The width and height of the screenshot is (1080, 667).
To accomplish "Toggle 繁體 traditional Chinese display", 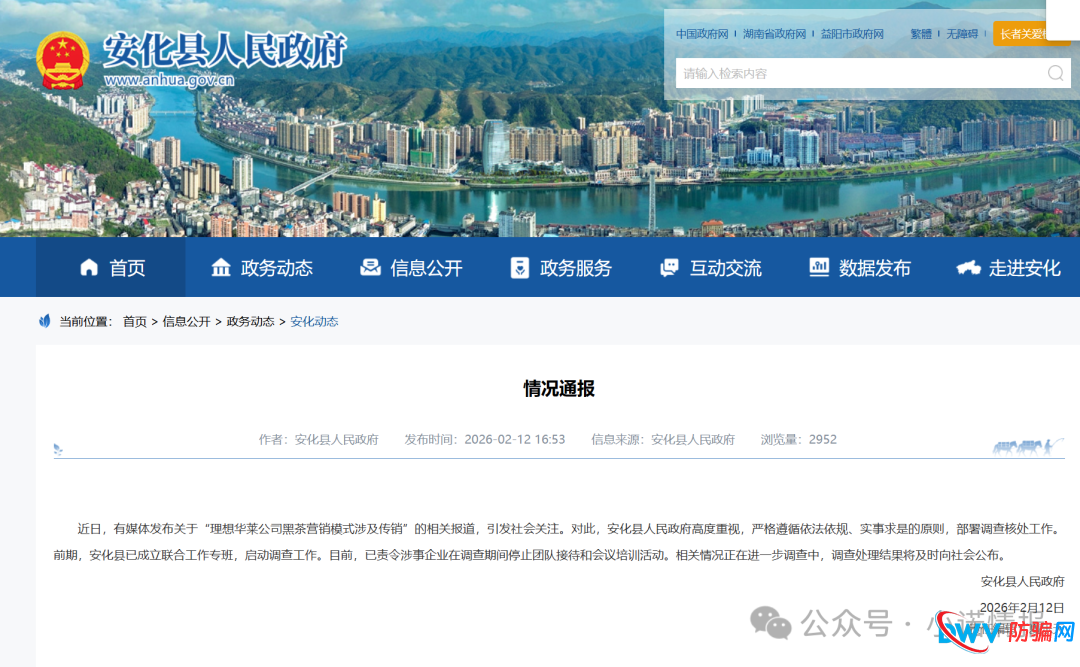I will [921, 33].
